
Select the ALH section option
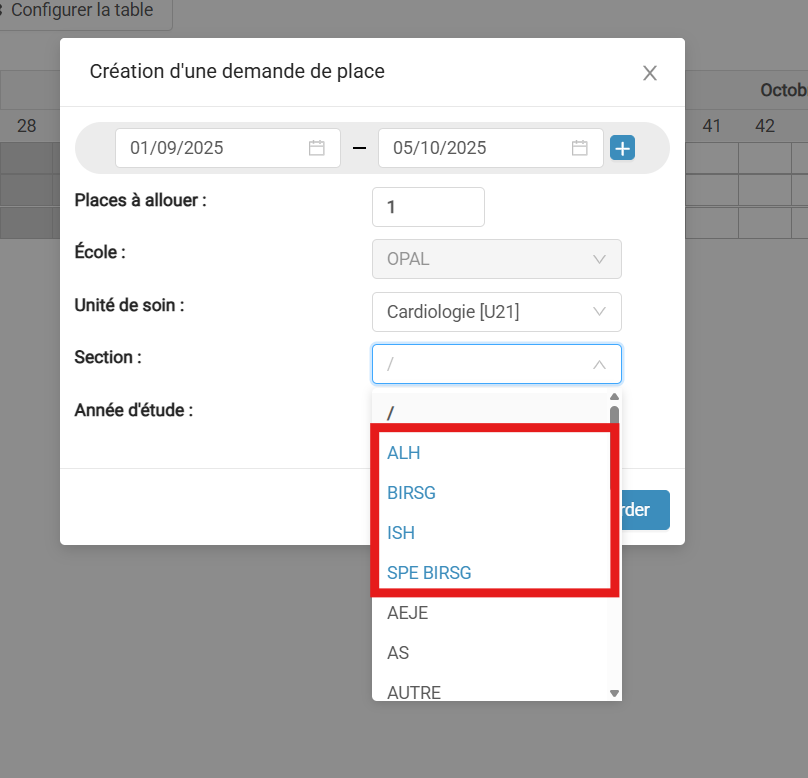[x=403, y=453]
